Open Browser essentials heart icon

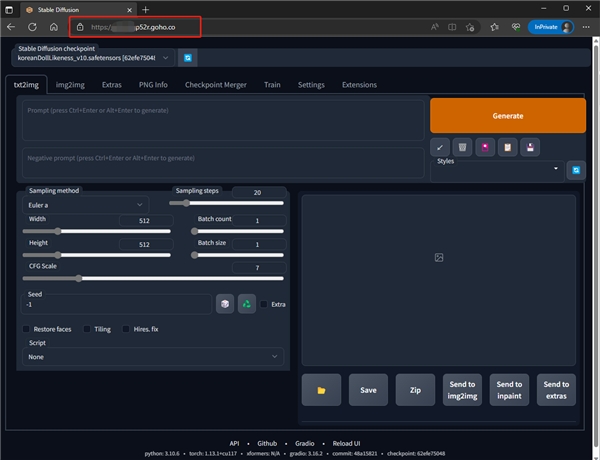click(516, 27)
